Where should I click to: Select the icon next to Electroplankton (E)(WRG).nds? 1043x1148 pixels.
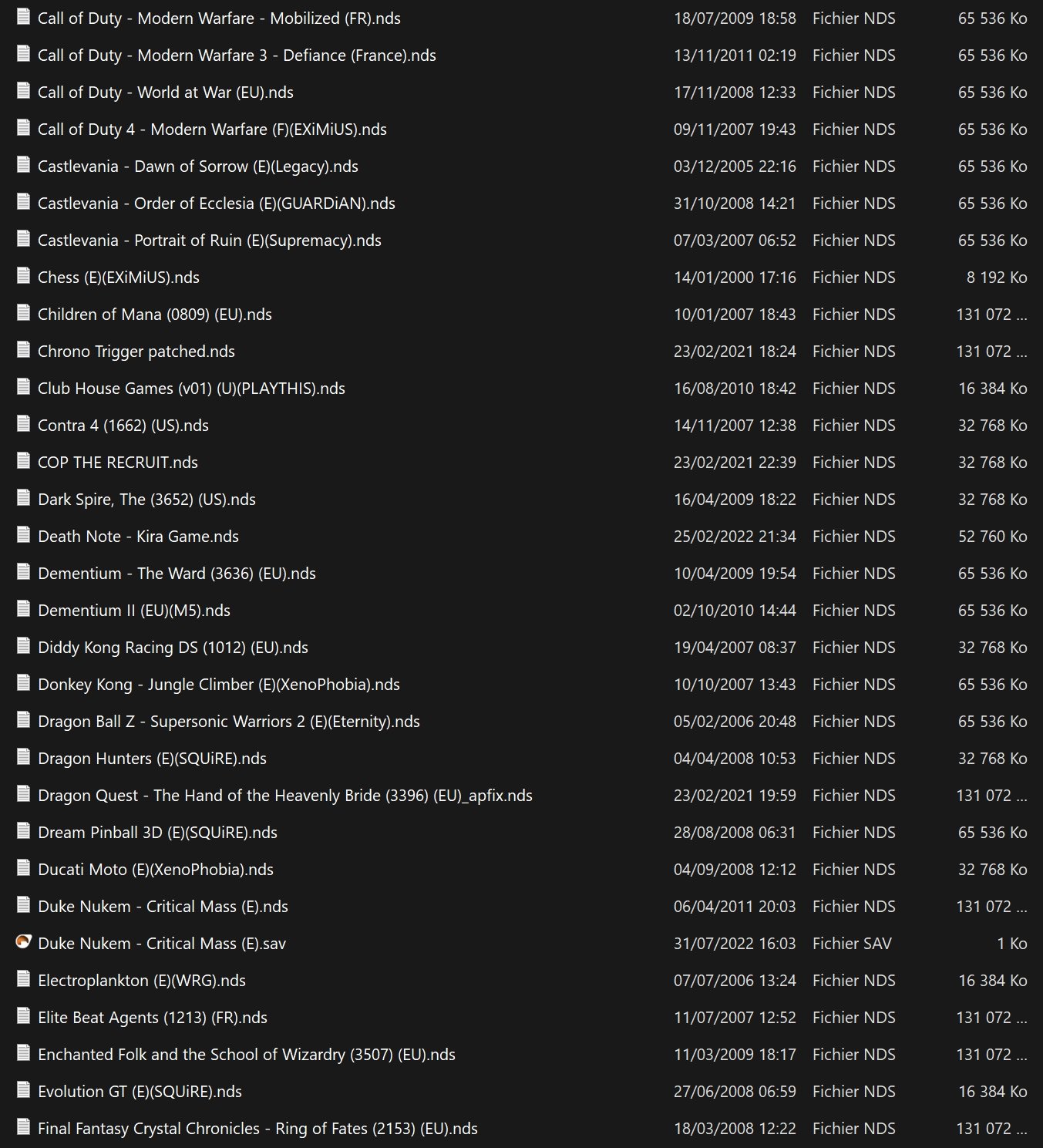tap(23, 979)
